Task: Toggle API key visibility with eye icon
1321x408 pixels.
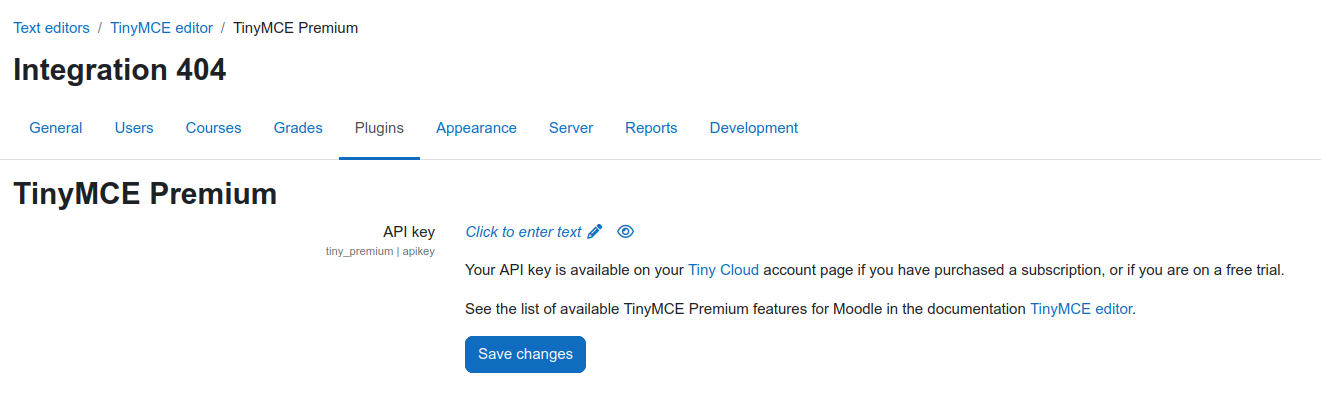Action: (626, 232)
